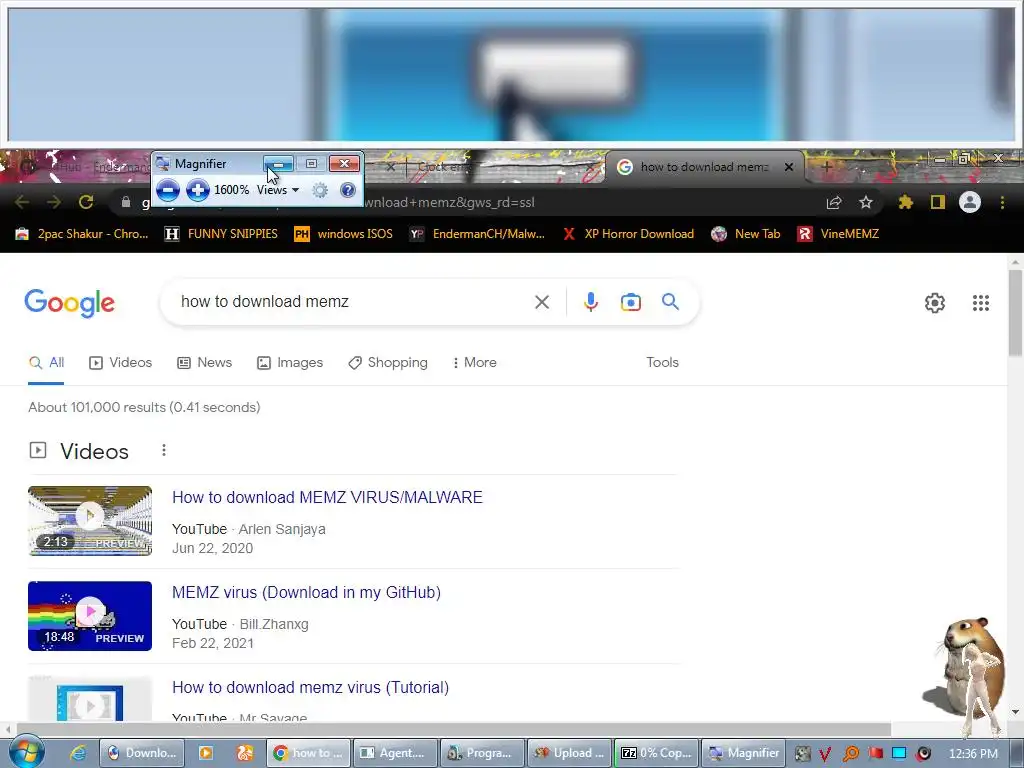Open the Magnifier Views dropdown
This screenshot has height=768, width=1024.
click(x=278, y=190)
